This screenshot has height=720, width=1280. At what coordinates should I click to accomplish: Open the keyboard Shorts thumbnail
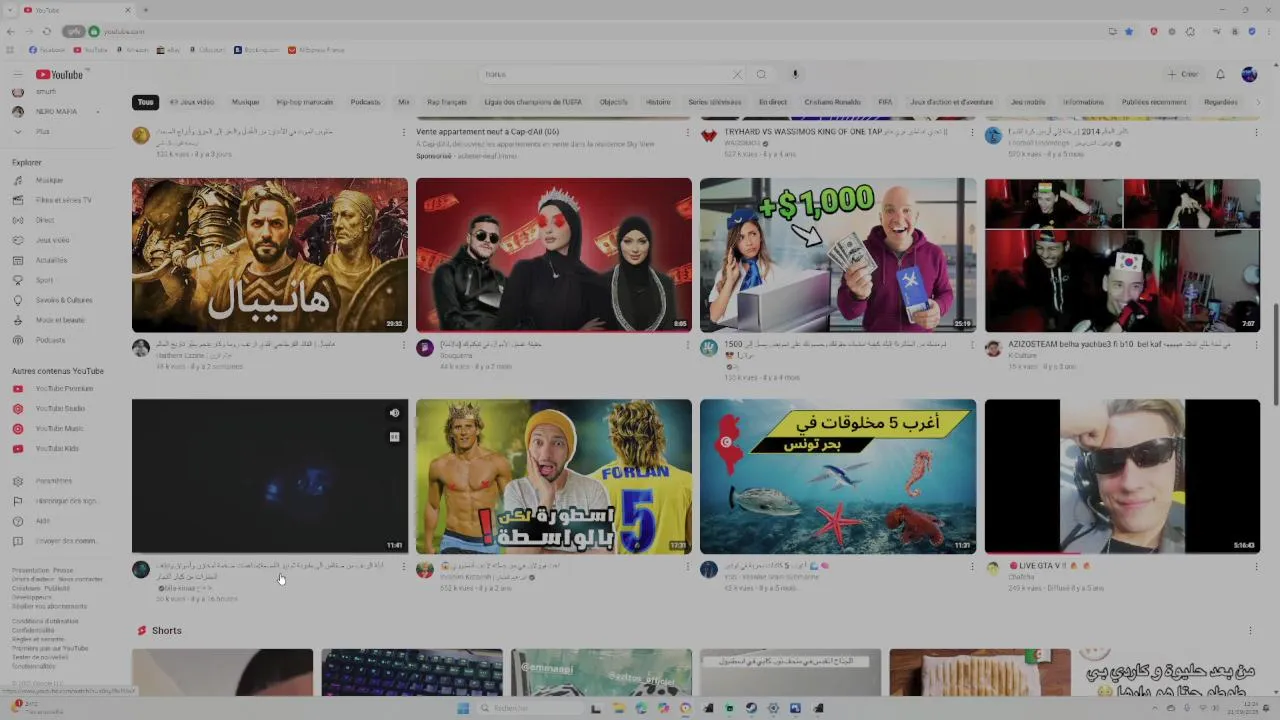(412, 672)
